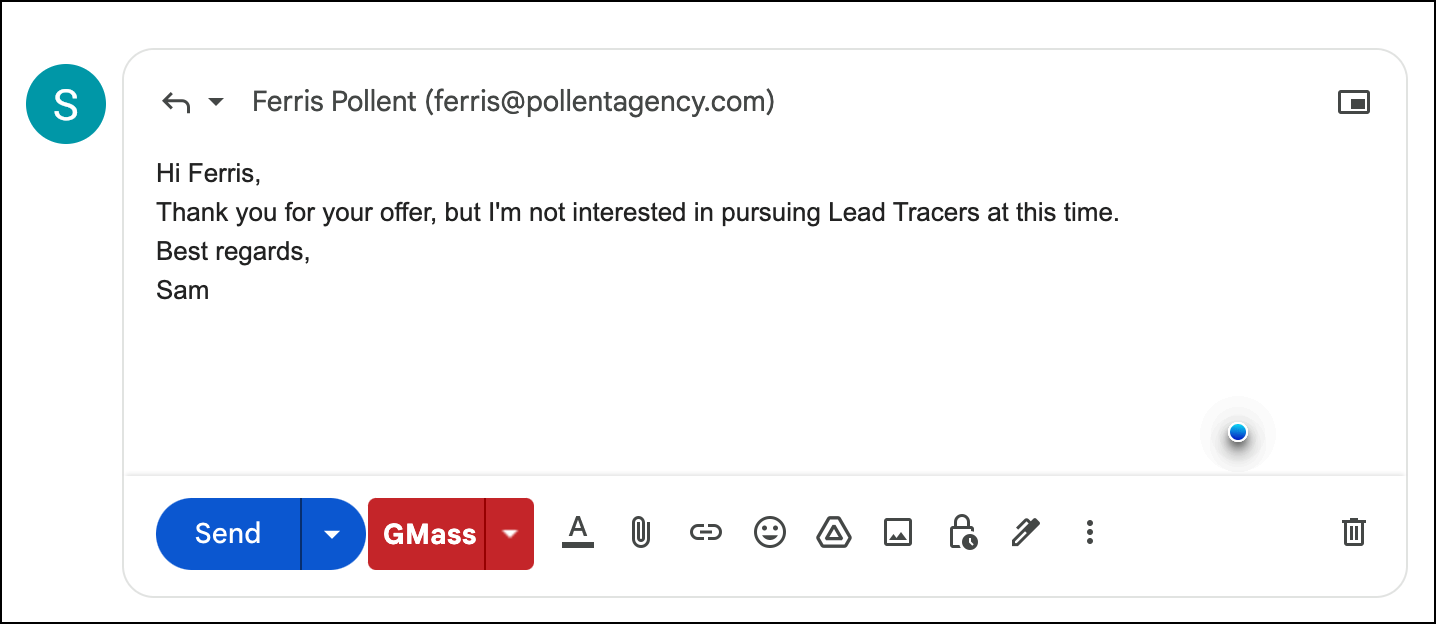Toggle confidential mode lock-and-clock icon
This screenshot has height=624, width=1436.
(963, 532)
